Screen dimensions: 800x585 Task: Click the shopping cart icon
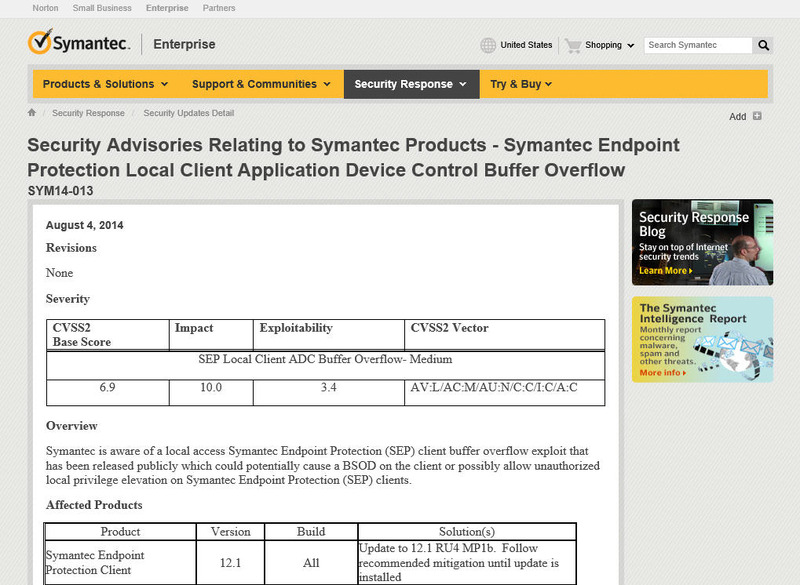coord(572,45)
